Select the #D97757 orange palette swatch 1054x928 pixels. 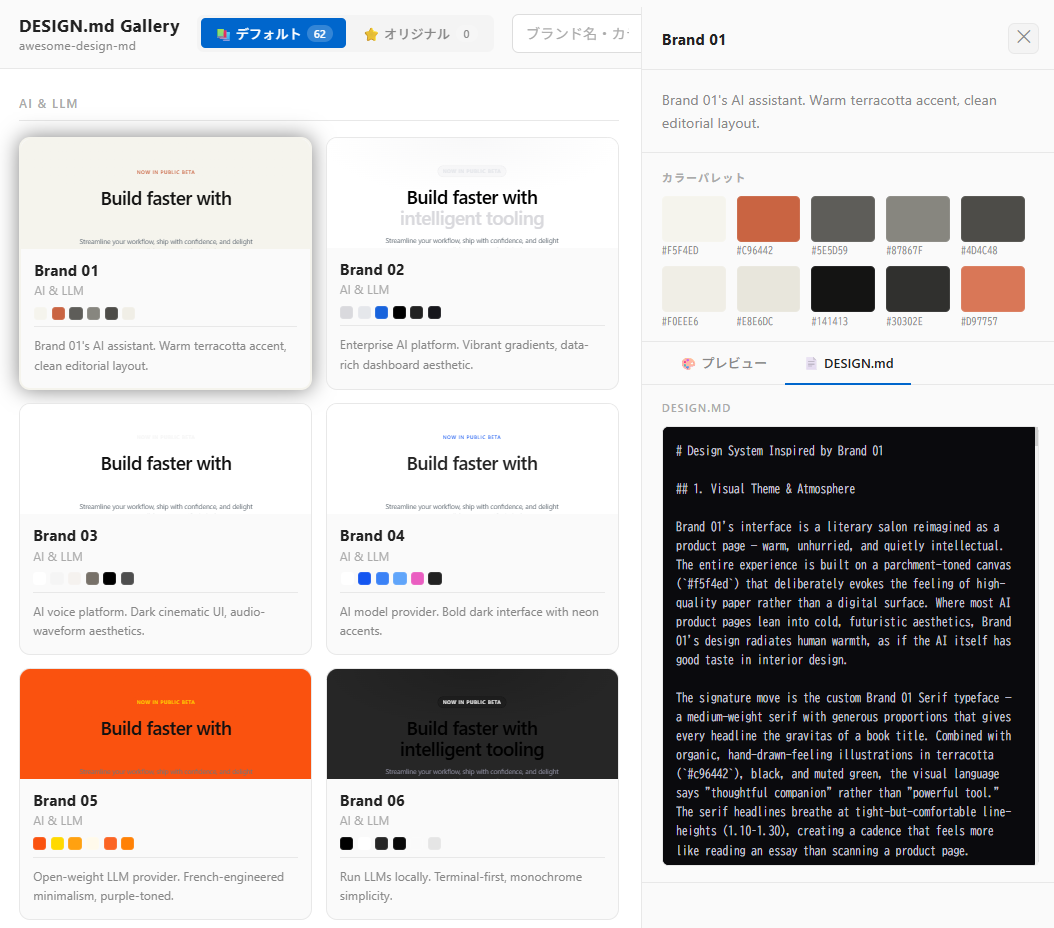[992, 289]
